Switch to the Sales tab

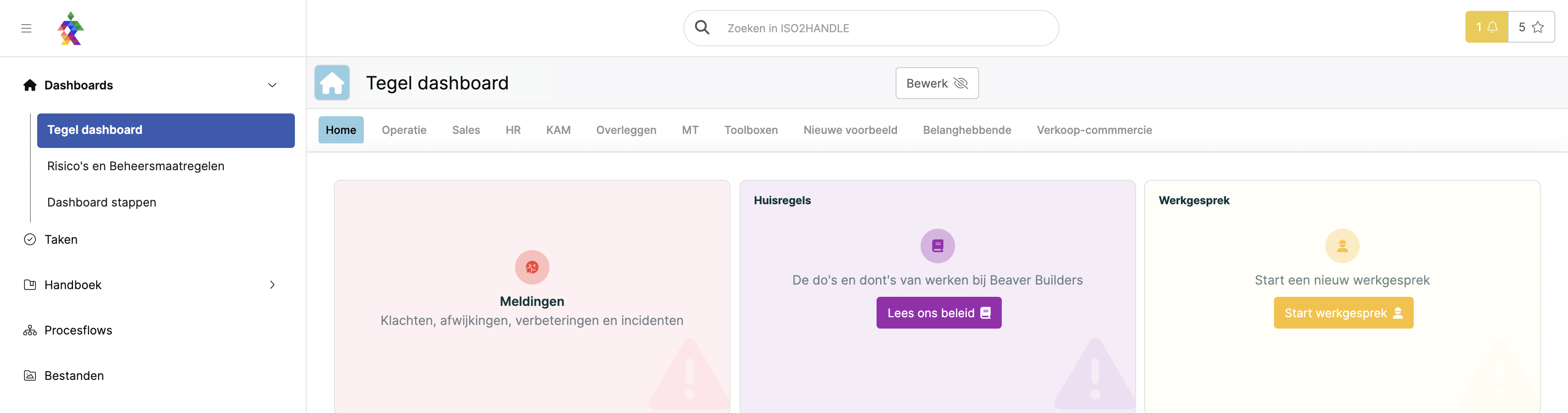pos(465,130)
